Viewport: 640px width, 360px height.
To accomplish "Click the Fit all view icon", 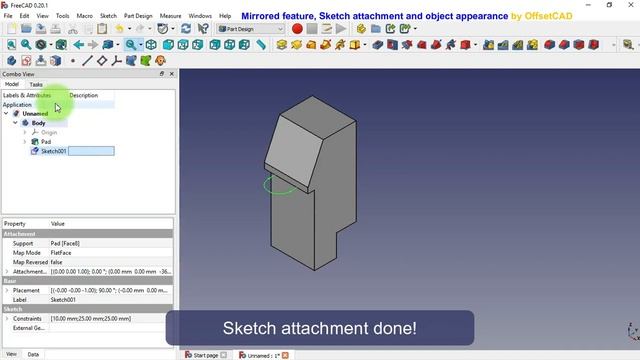I will [x=11, y=44].
